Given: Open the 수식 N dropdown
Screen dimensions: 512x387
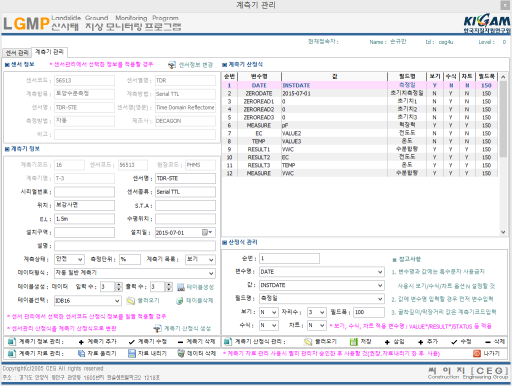Looking at the screenshot, I should pyautogui.click(x=274, y=325).
